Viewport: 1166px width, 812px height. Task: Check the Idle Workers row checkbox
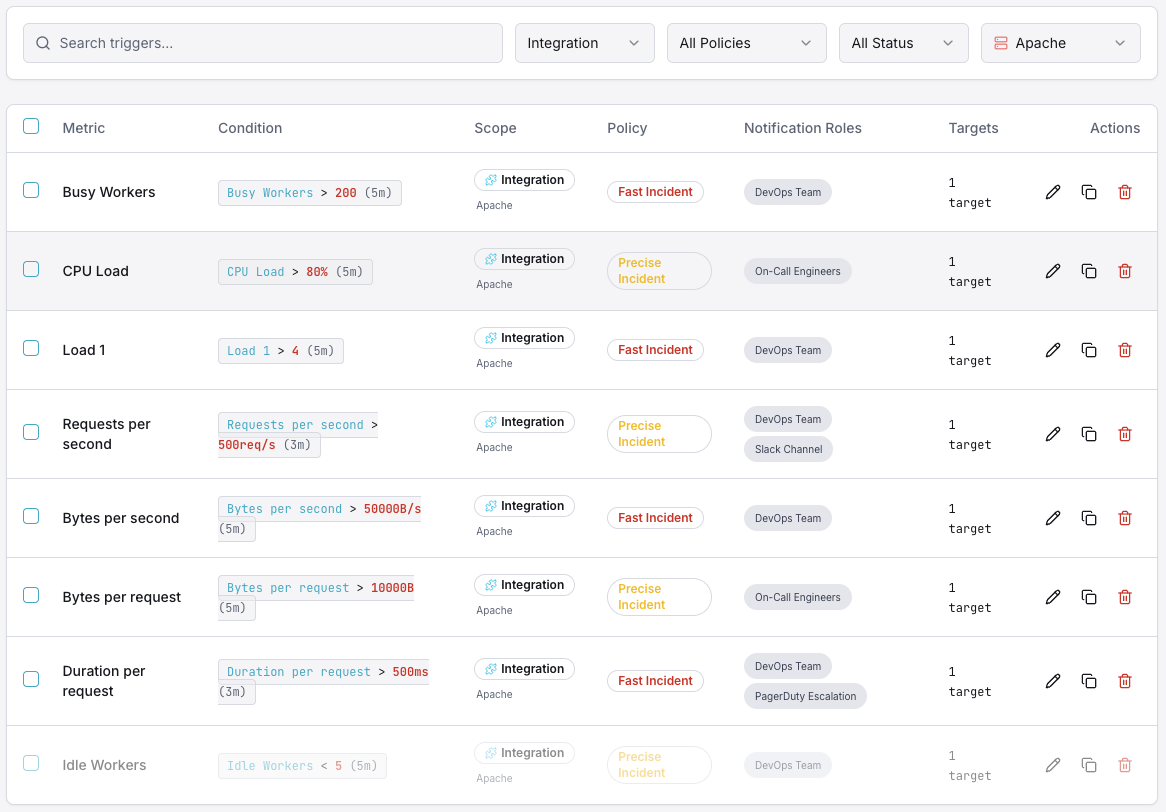pyautogui.click(x=30, y=763)
